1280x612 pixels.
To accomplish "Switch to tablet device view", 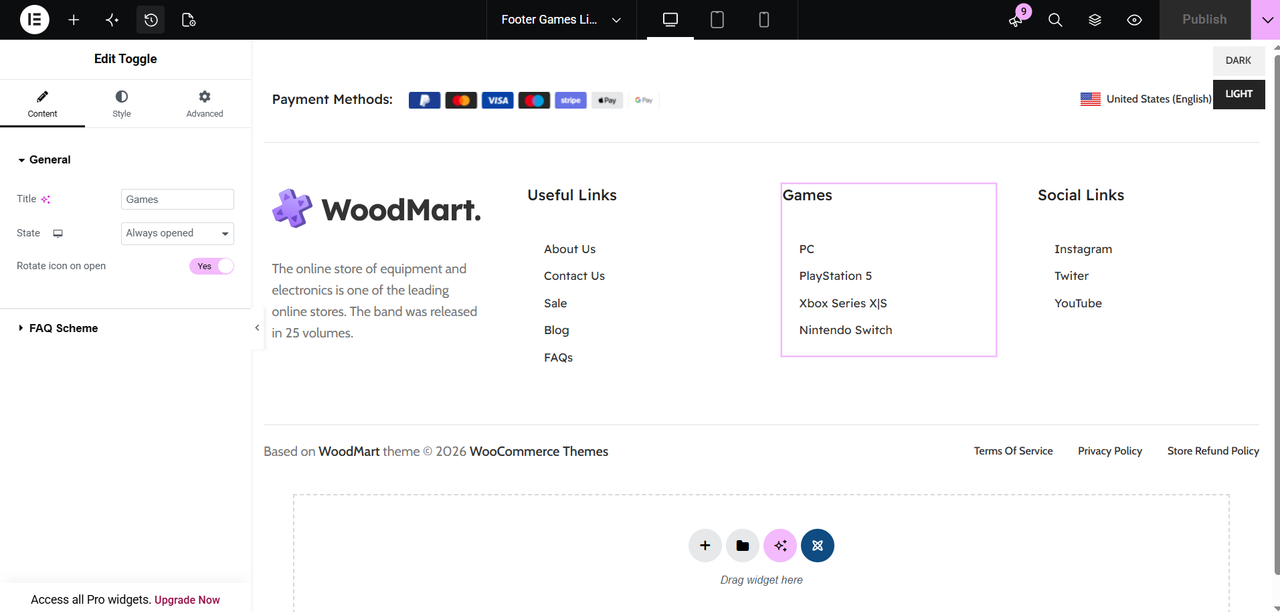I will [717, 20].
